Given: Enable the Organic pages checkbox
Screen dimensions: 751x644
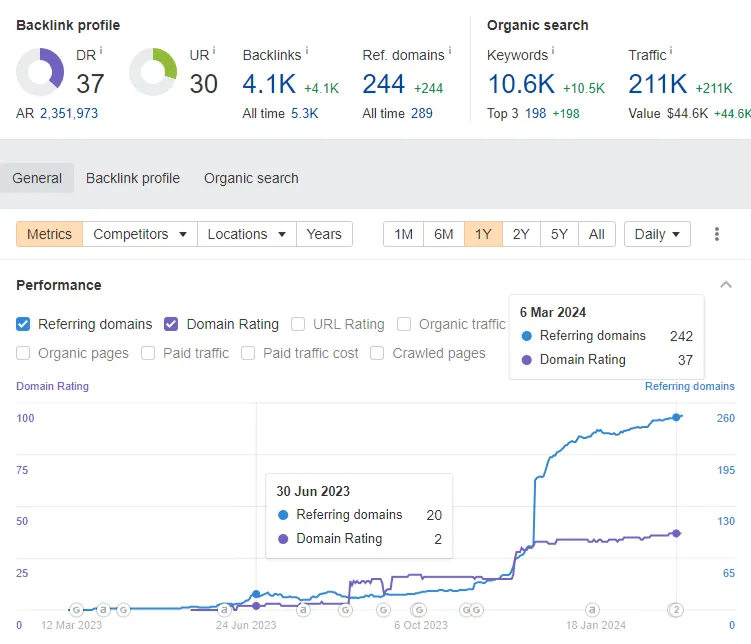Looking at the screenshot, I should [23, 353].
